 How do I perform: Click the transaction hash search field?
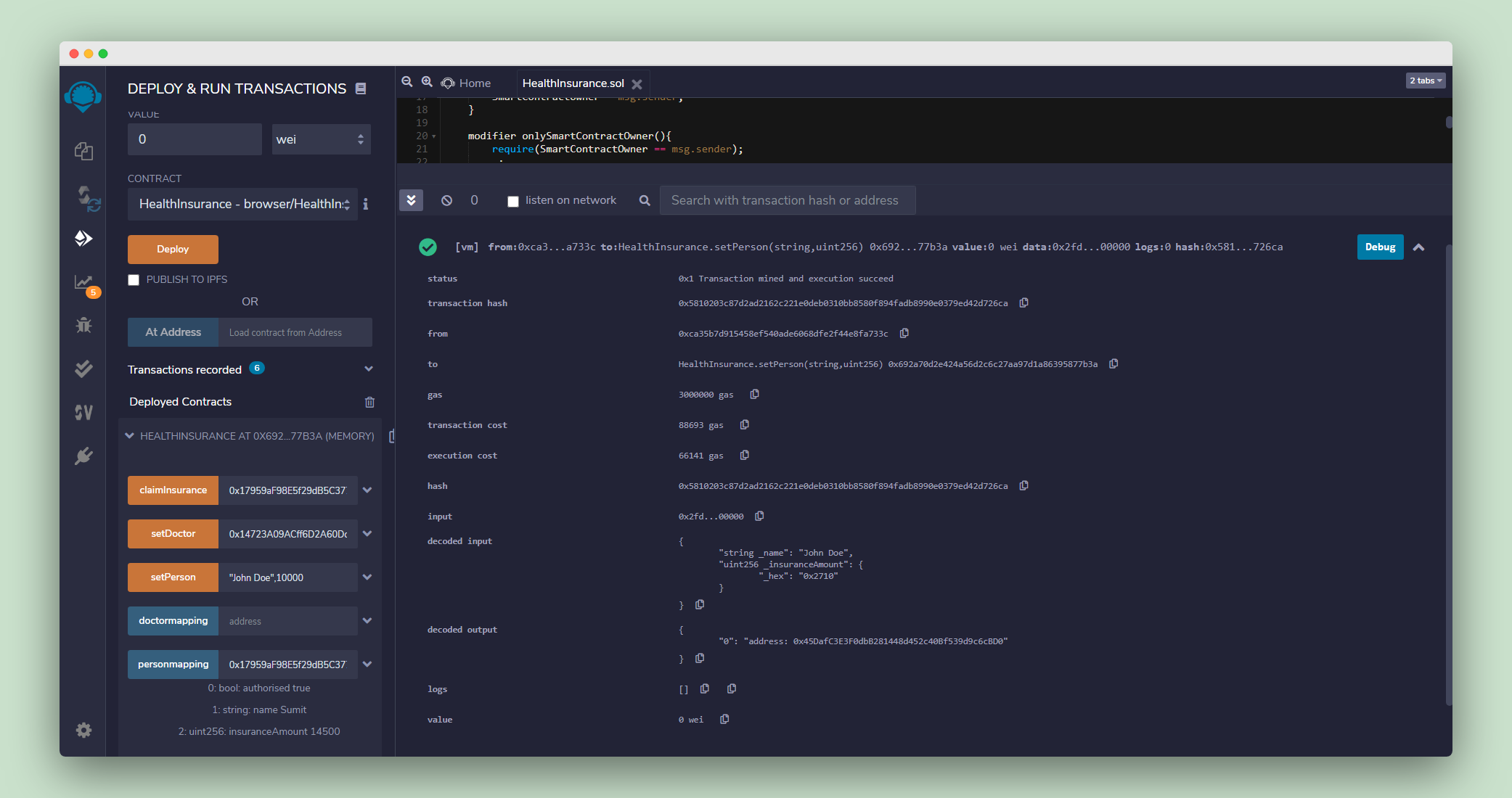coord(787,200)
